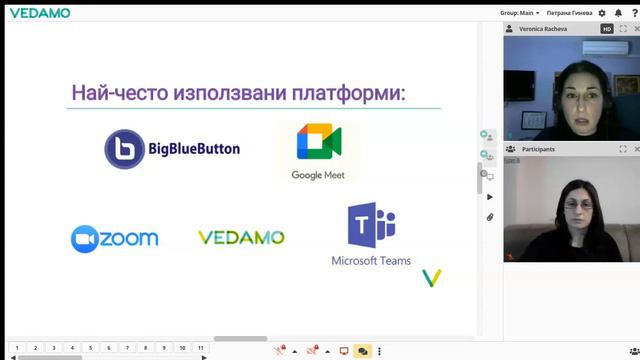
Task: Click the right arrow of page tabs scrollbar
Action: pos(204,358)
